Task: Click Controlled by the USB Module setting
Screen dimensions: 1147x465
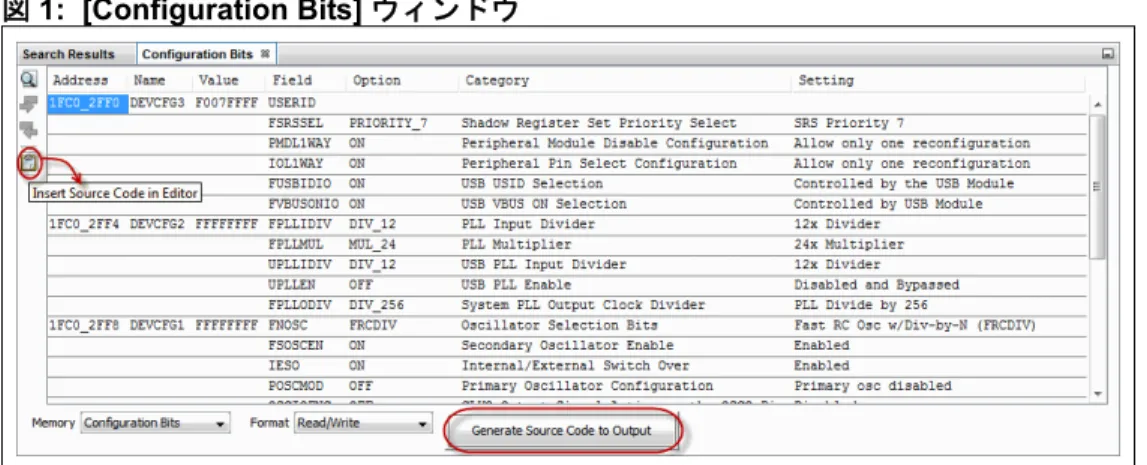Action: [x=904, y=184]
